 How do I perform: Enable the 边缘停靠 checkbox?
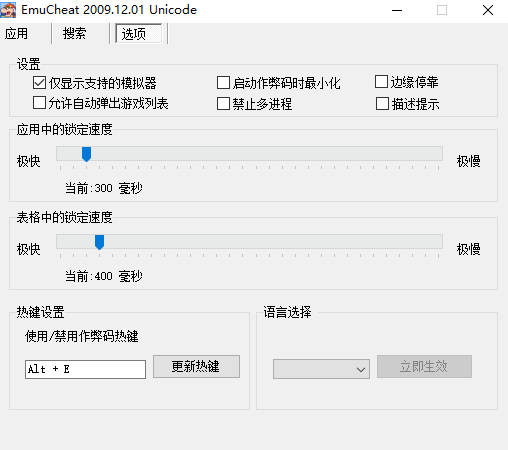click(x=381, y=82)
